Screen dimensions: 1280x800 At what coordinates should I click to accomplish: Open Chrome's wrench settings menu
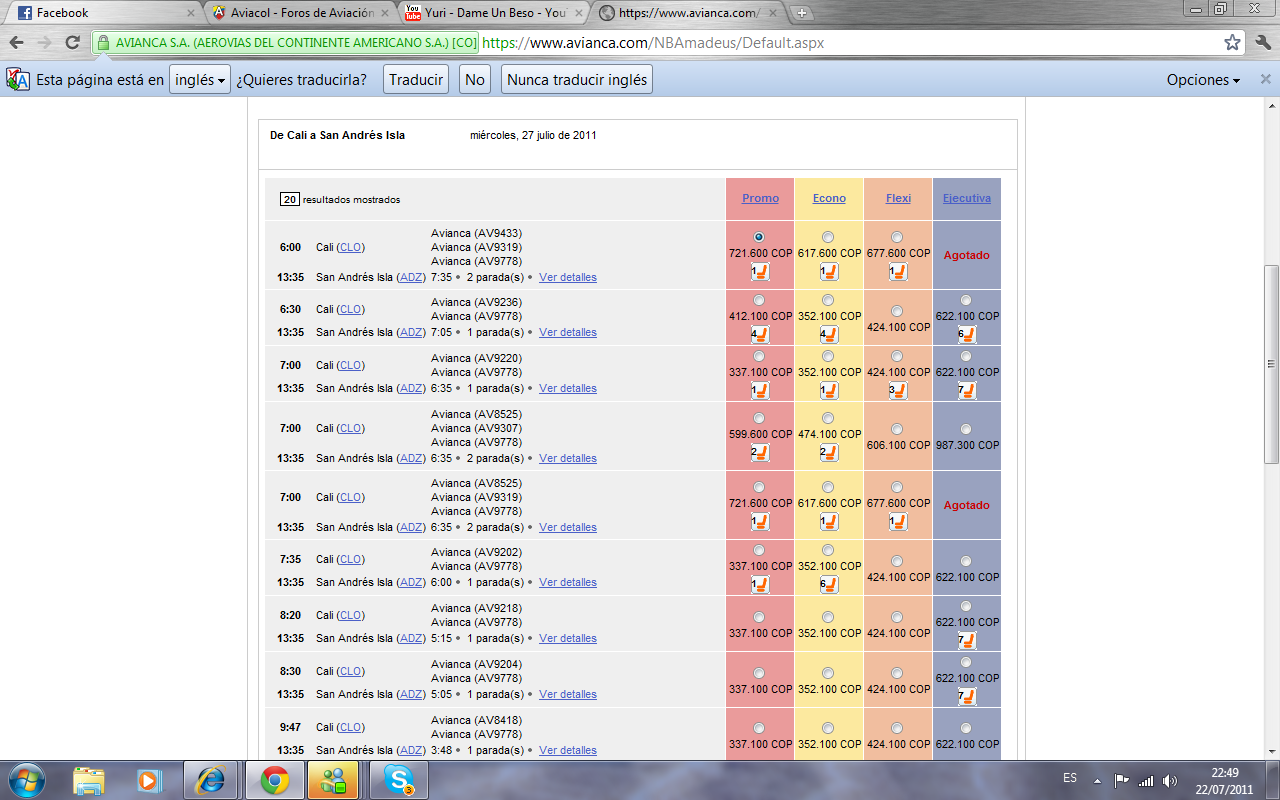1261,43
